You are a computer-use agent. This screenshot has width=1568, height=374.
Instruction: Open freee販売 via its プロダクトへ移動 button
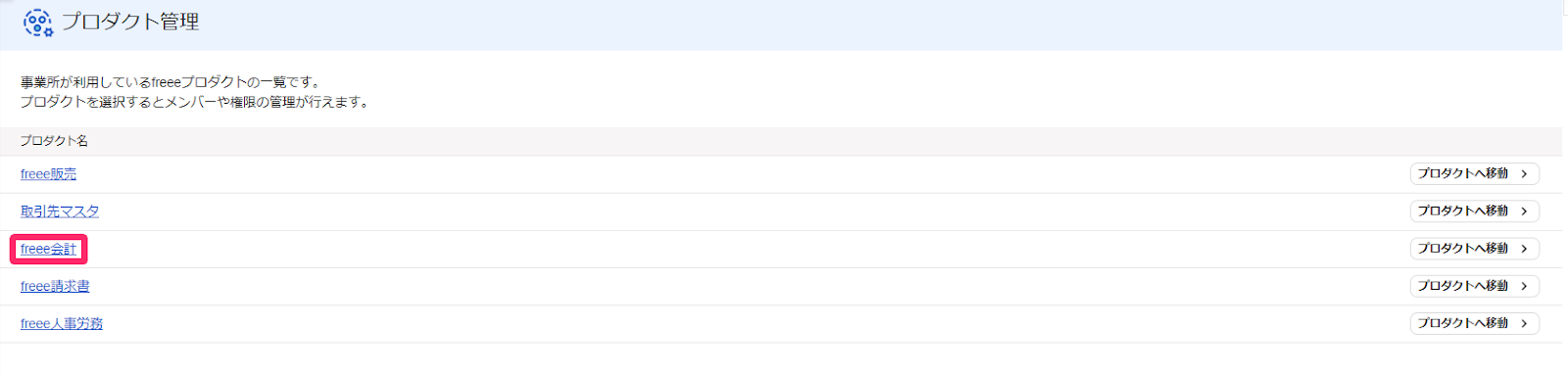coord(1474,174)
